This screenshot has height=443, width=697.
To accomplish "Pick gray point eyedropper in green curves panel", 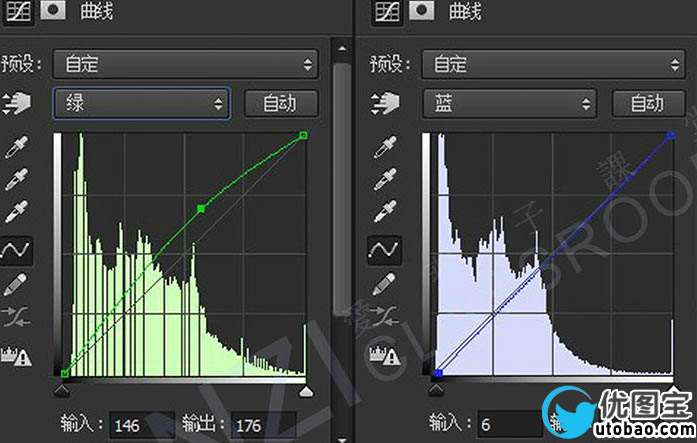I will pyautogui.click(x=16, y=179).
